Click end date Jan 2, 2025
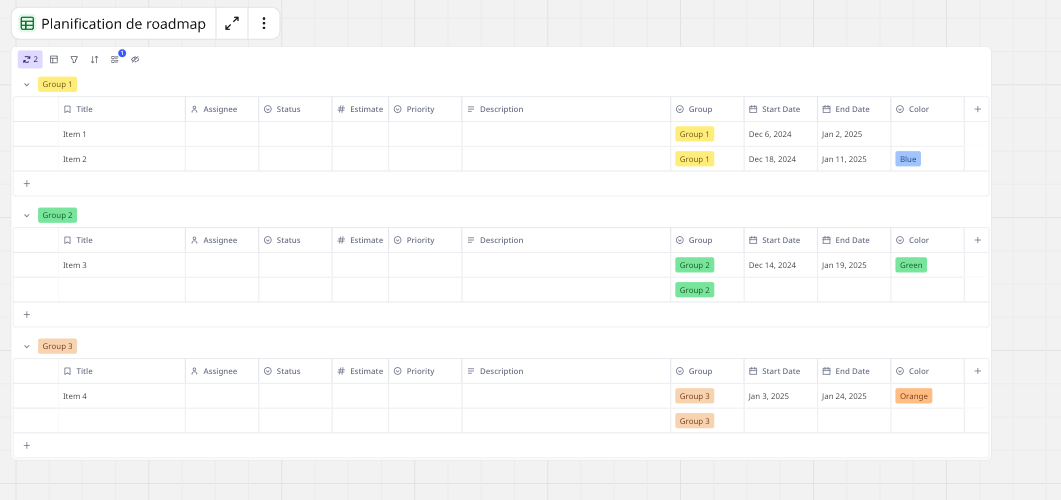The image size is (1061, 500). [x=842, y=134]
